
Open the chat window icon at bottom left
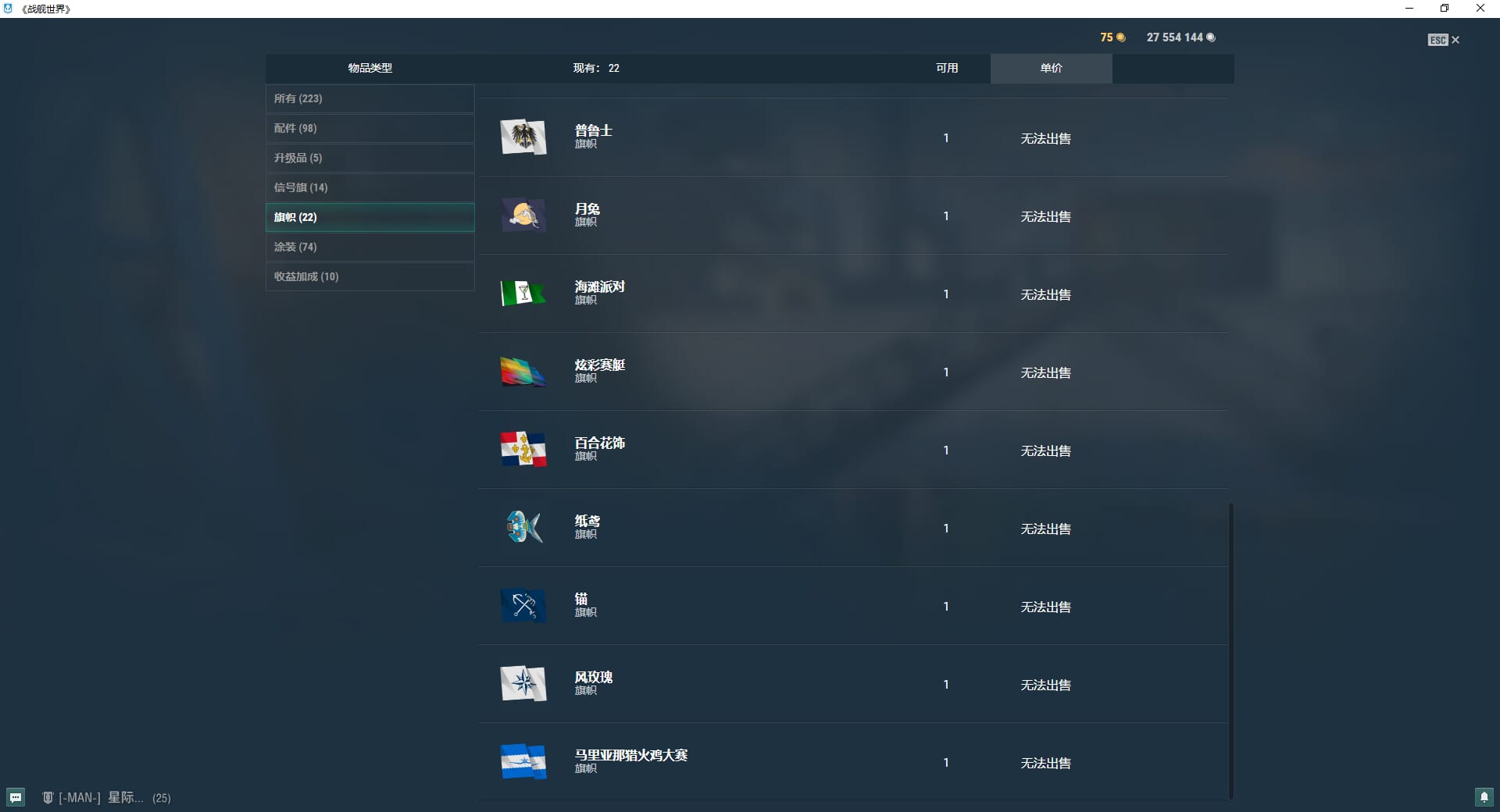point(16,797)
